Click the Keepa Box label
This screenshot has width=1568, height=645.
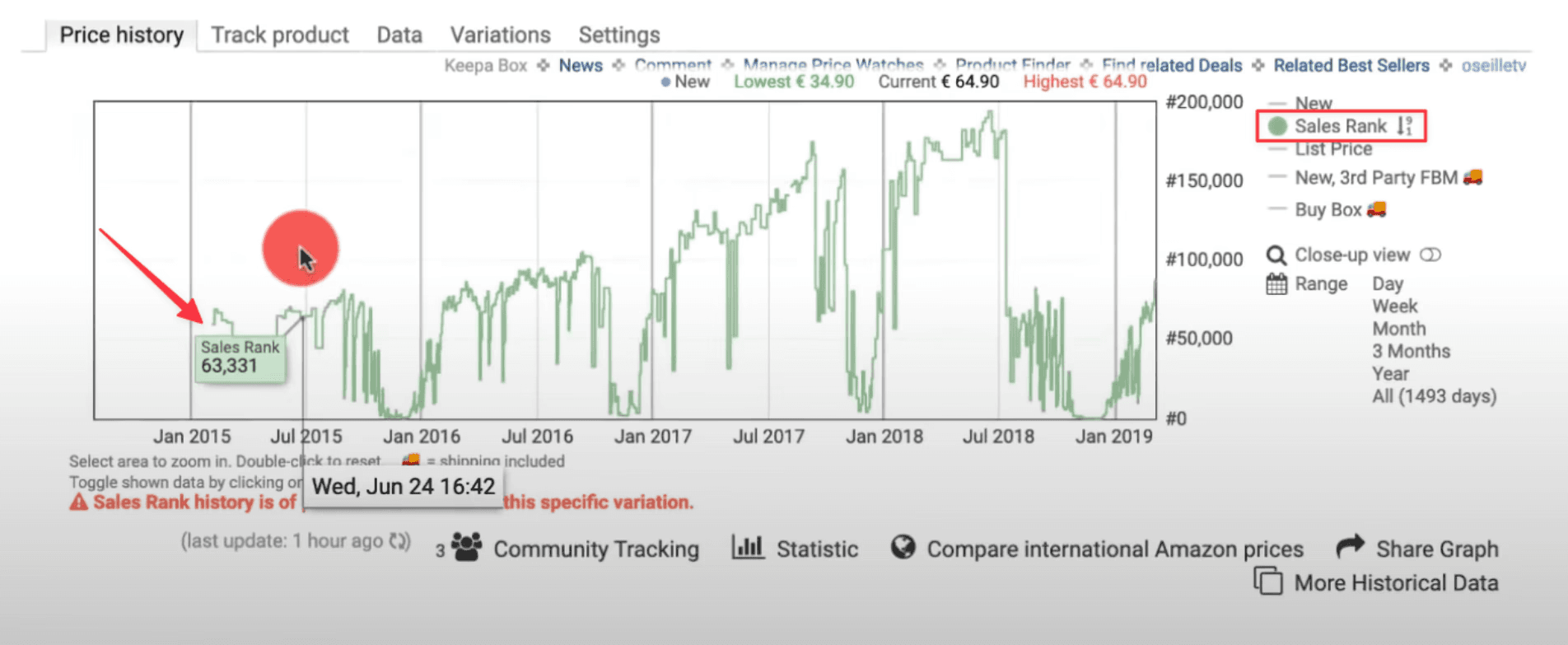click(x=485, y=66)
